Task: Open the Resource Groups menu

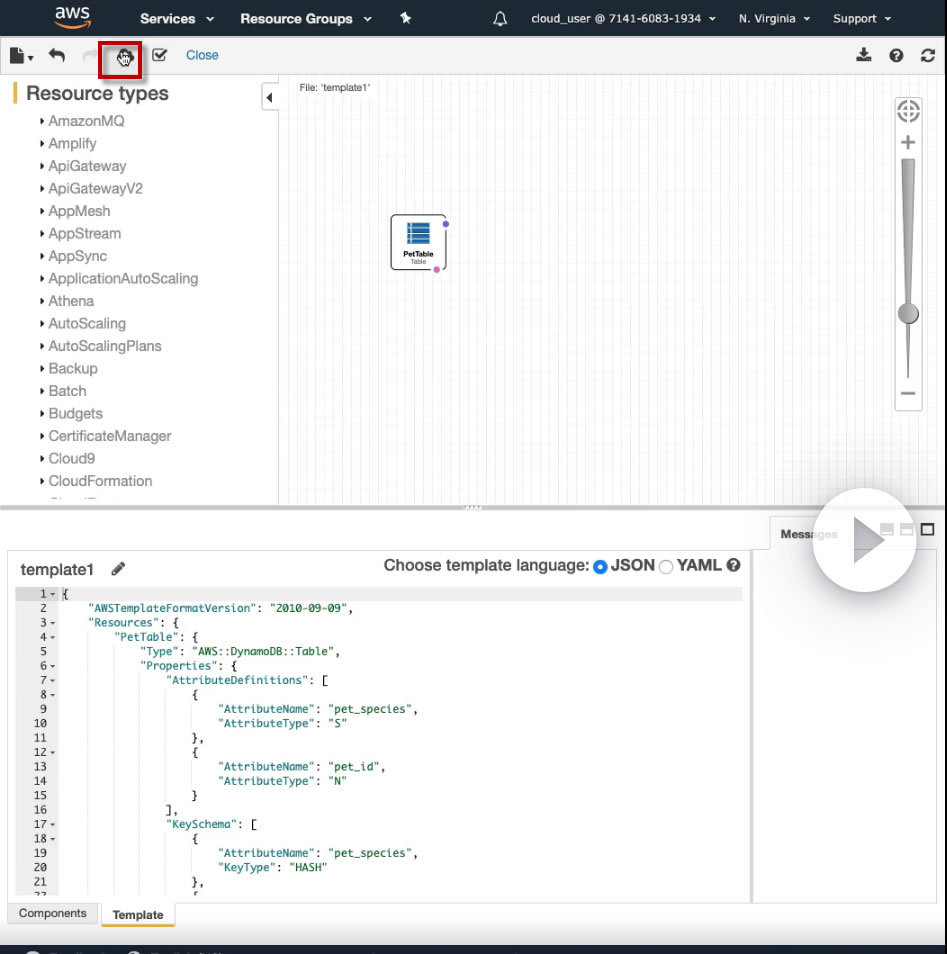Action: 306,19
